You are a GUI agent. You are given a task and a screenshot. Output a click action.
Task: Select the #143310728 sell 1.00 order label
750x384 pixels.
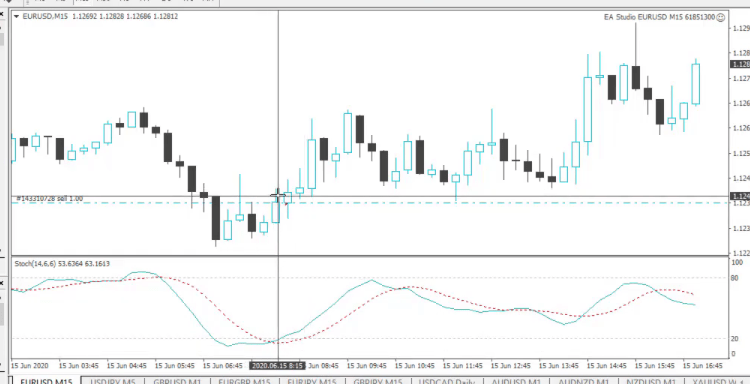coord(50,198)
